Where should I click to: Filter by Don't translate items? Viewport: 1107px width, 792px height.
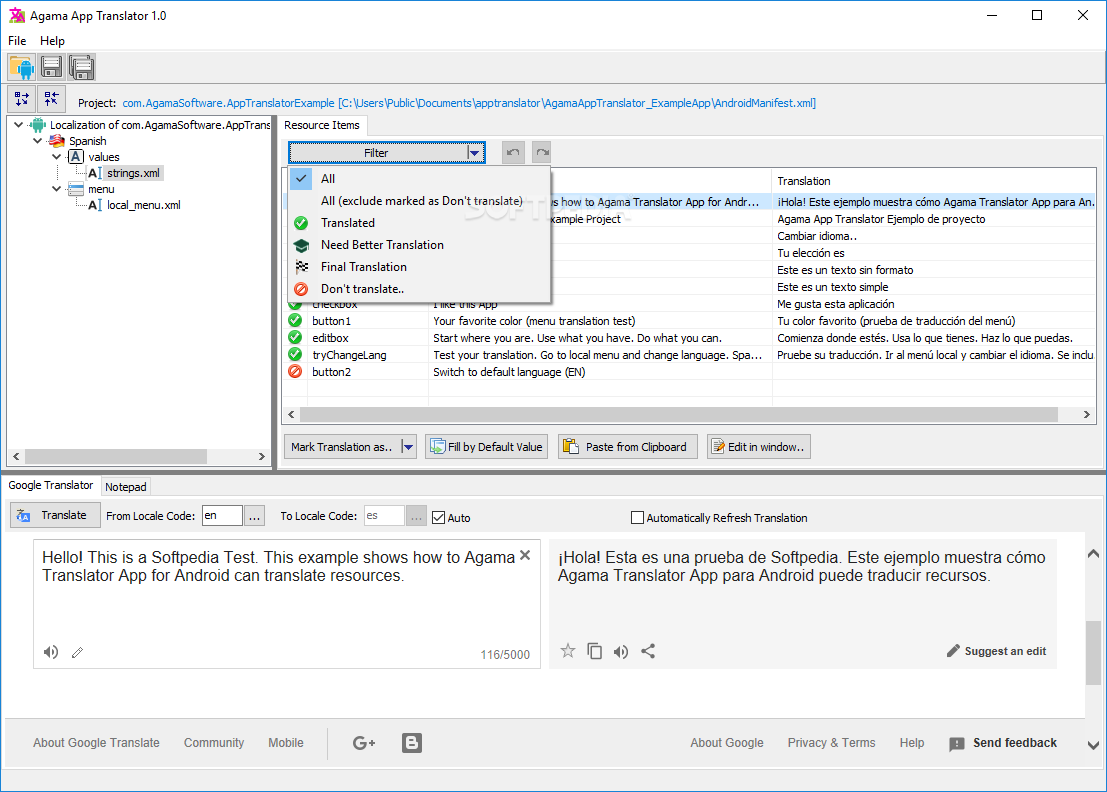coord(419,289)
